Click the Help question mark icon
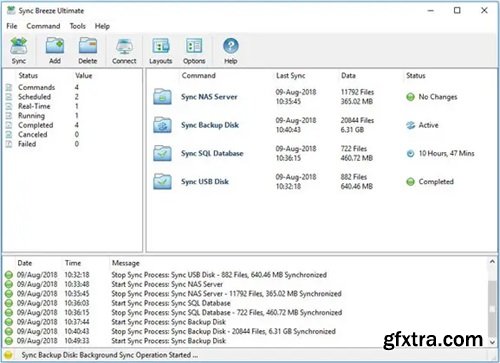Screen dimensions: 500x363 pos(231,46)
